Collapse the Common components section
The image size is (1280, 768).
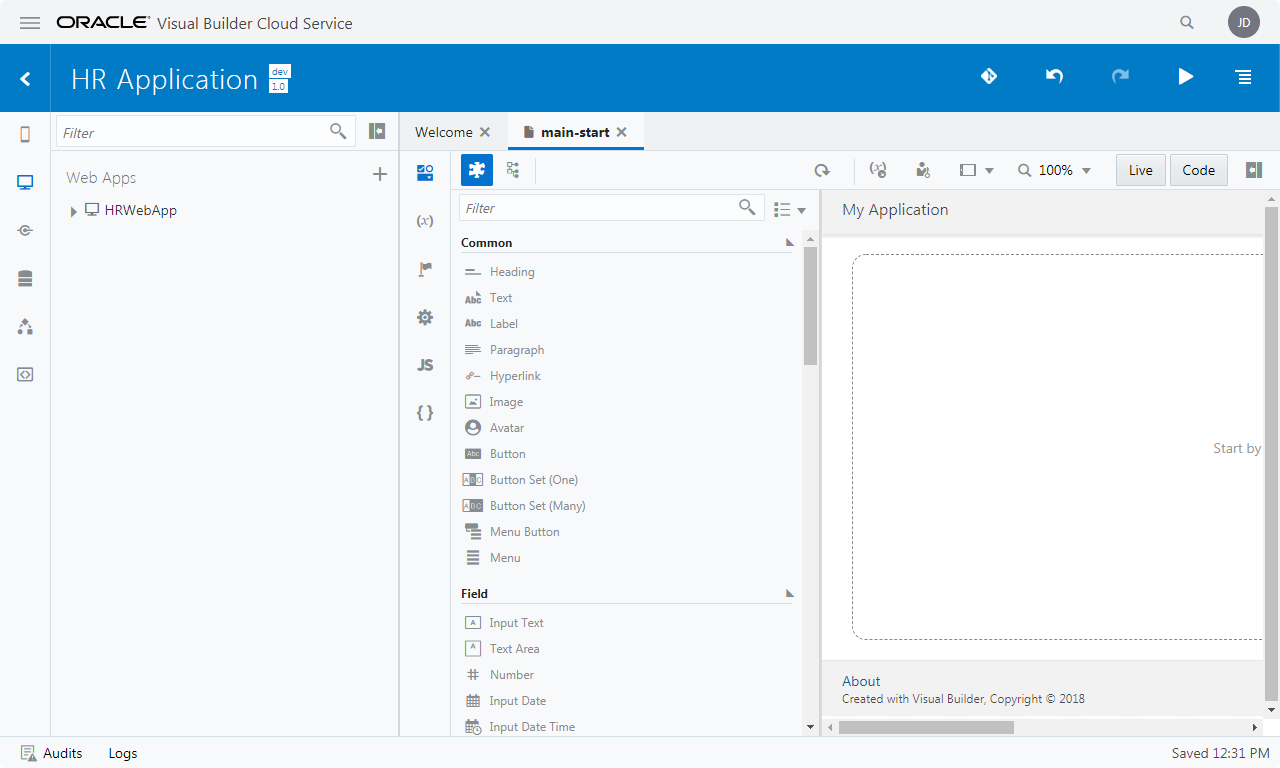click(x=789, y=243)
